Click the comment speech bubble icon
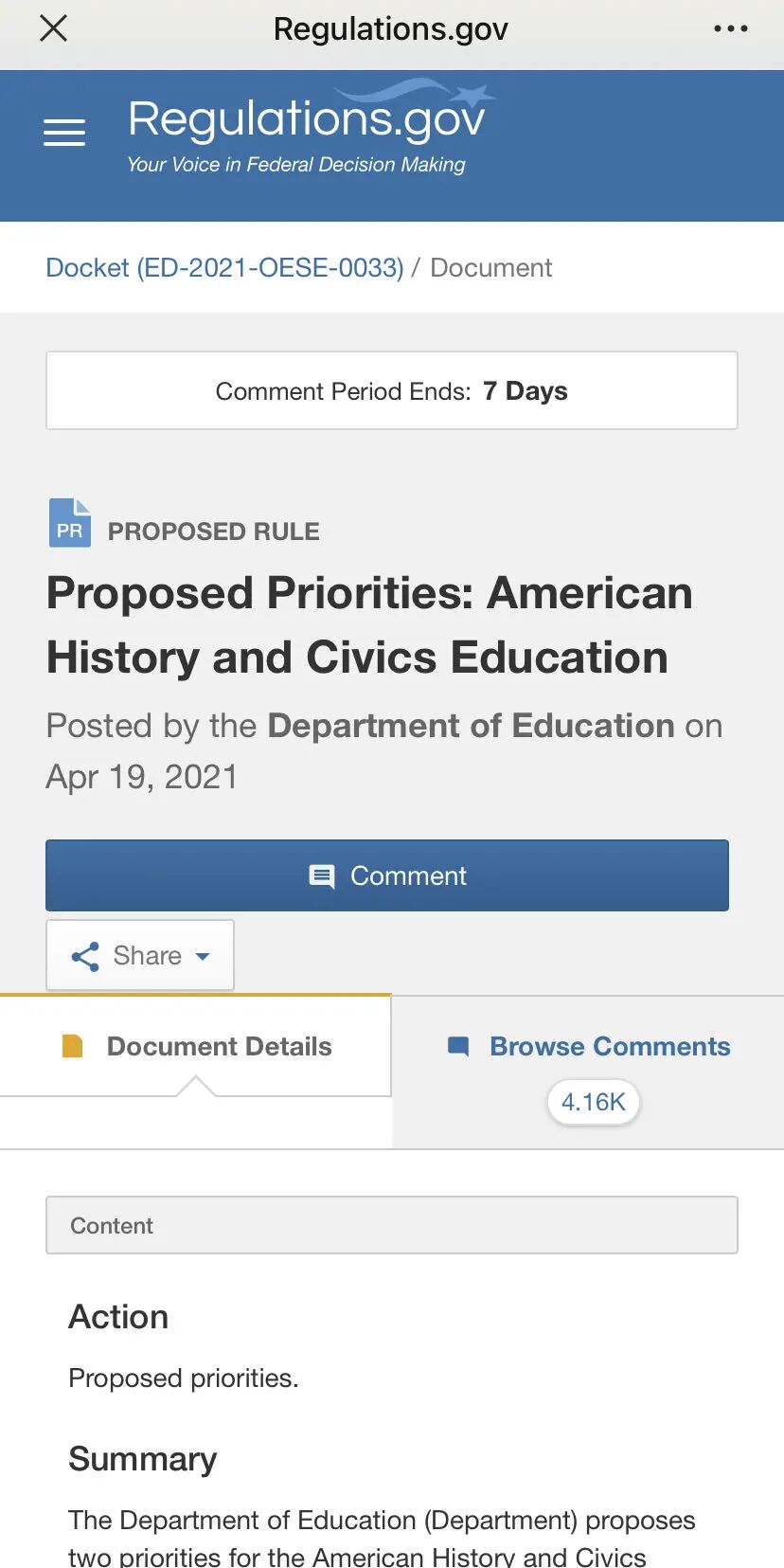This screenshot has height=1568, width=784. click(x=322, y=876)
